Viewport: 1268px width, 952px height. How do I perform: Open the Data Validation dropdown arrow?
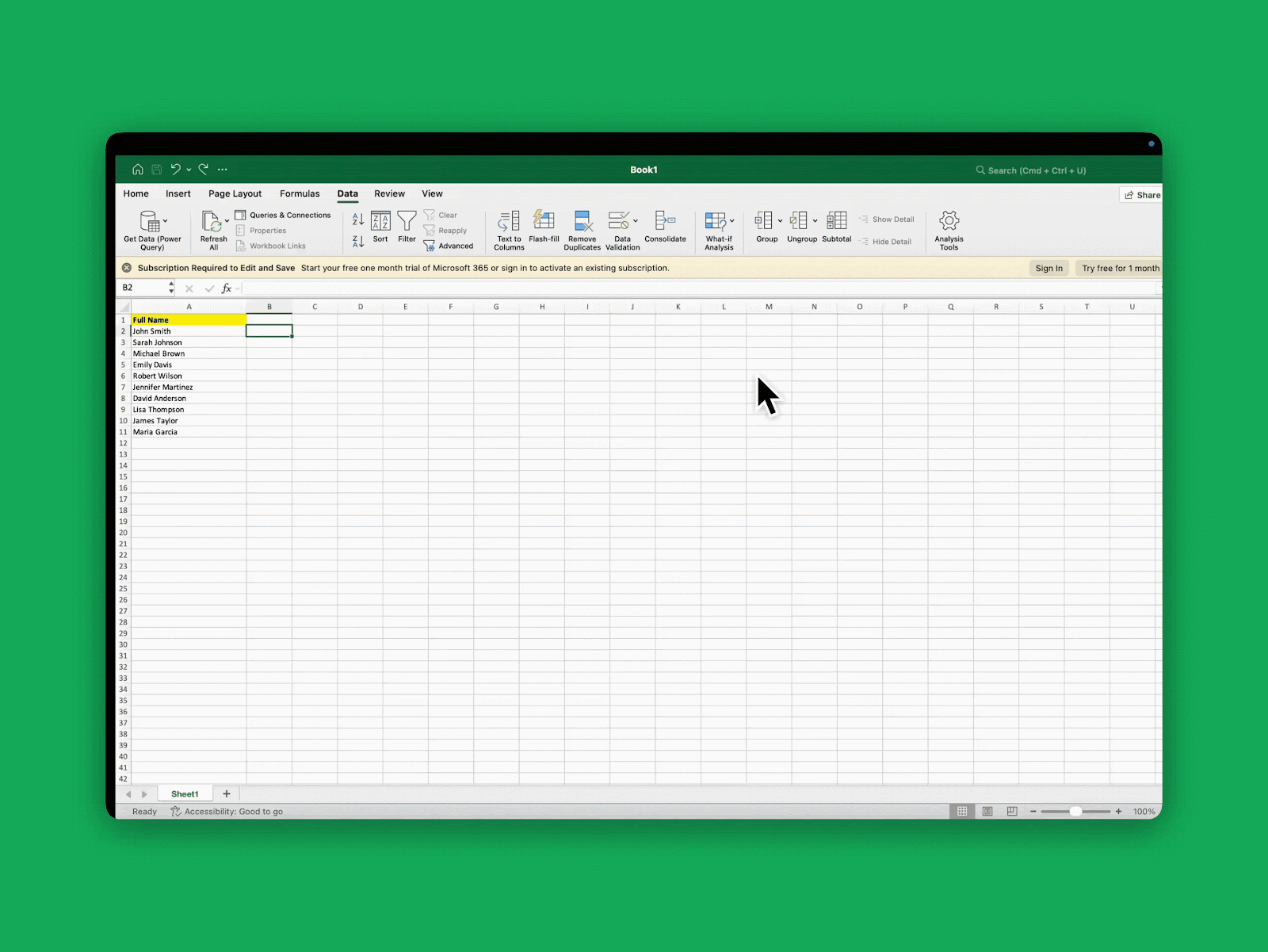[634, 219]
